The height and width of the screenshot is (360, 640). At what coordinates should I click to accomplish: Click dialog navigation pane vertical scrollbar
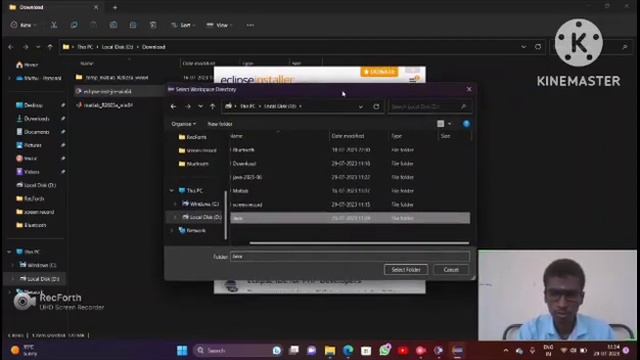pos(226,214)
